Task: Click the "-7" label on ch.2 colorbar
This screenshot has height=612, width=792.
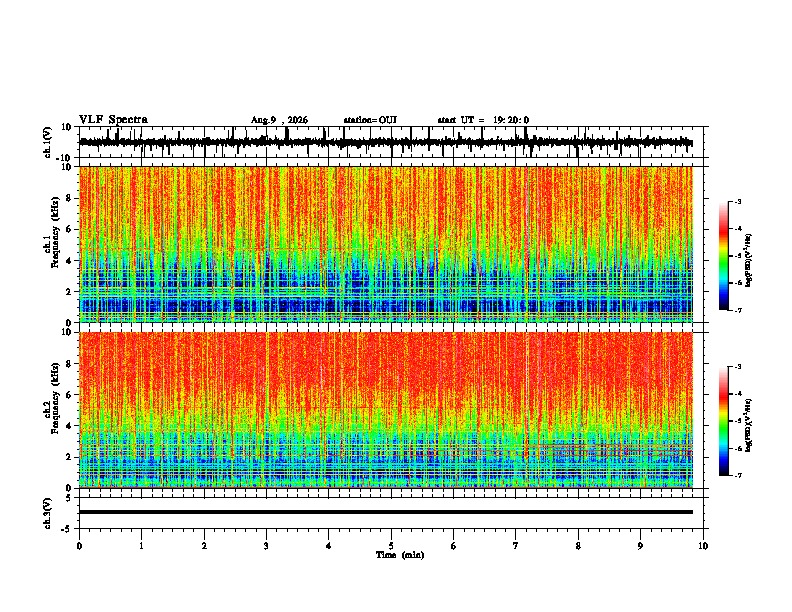Action: click(738, 475)
